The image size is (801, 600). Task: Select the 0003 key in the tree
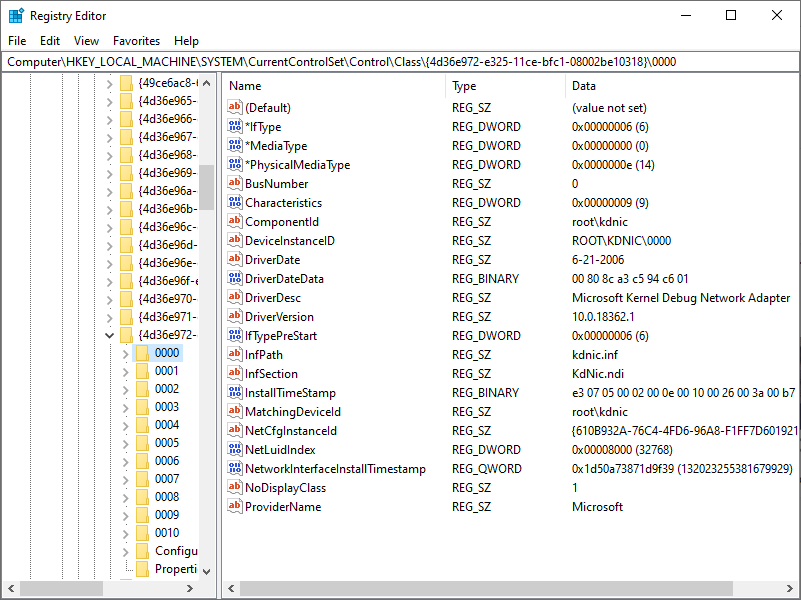tap(167, 407)
